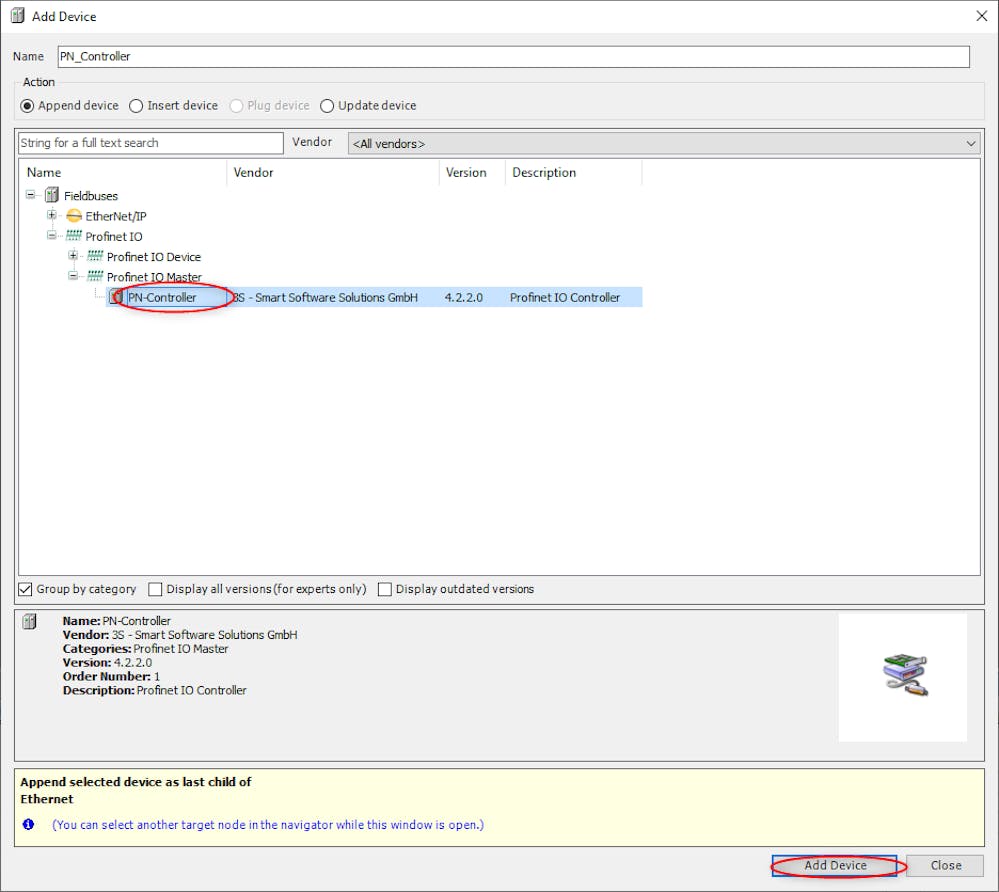
Task: Click the full text search box
Action: [x=151, y=143]
